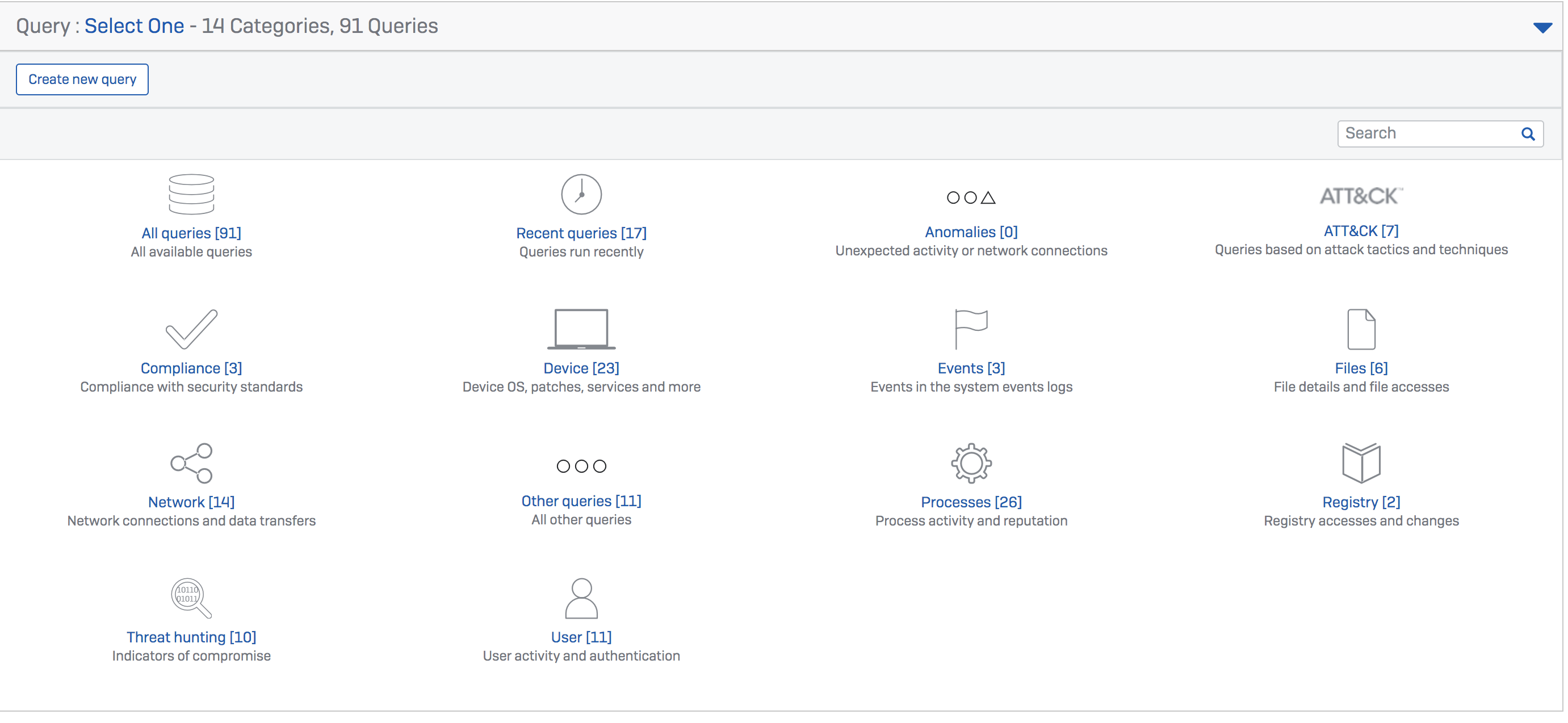Screen dimensions: 1568x723
Task: Click the Create new query button
Action: 82,79
